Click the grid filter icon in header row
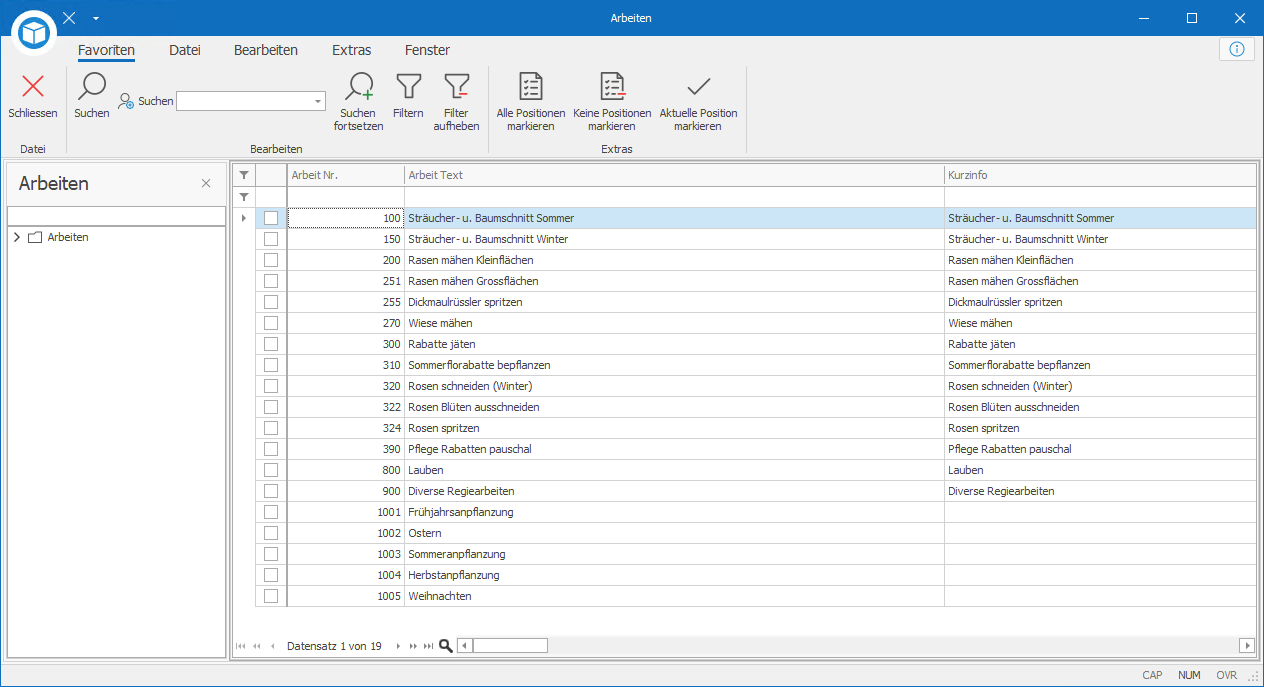Screen dimensions: 1264x687 244,175
